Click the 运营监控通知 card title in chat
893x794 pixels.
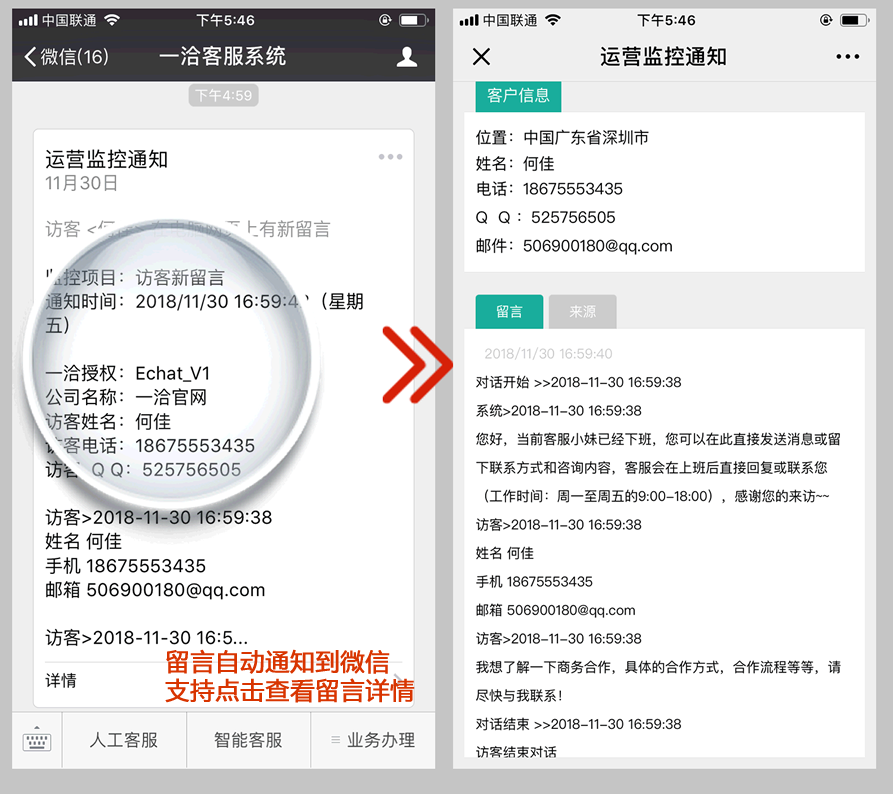tap(106, 159)
